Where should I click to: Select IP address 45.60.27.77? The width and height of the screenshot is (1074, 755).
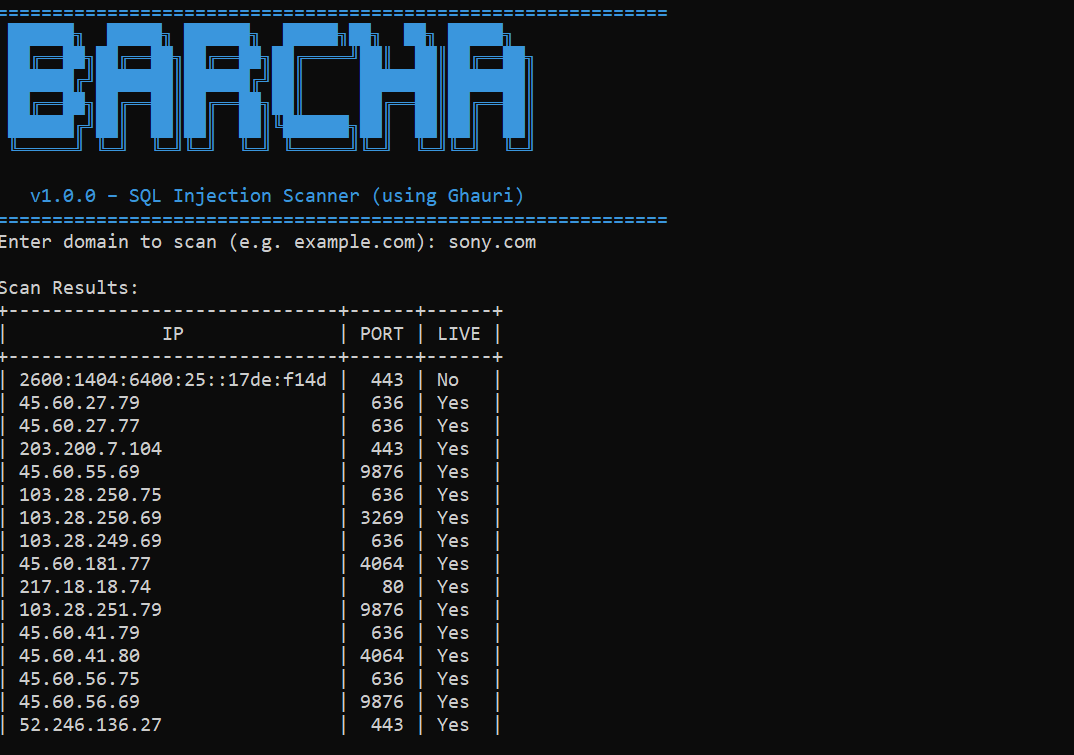(79, 426)
